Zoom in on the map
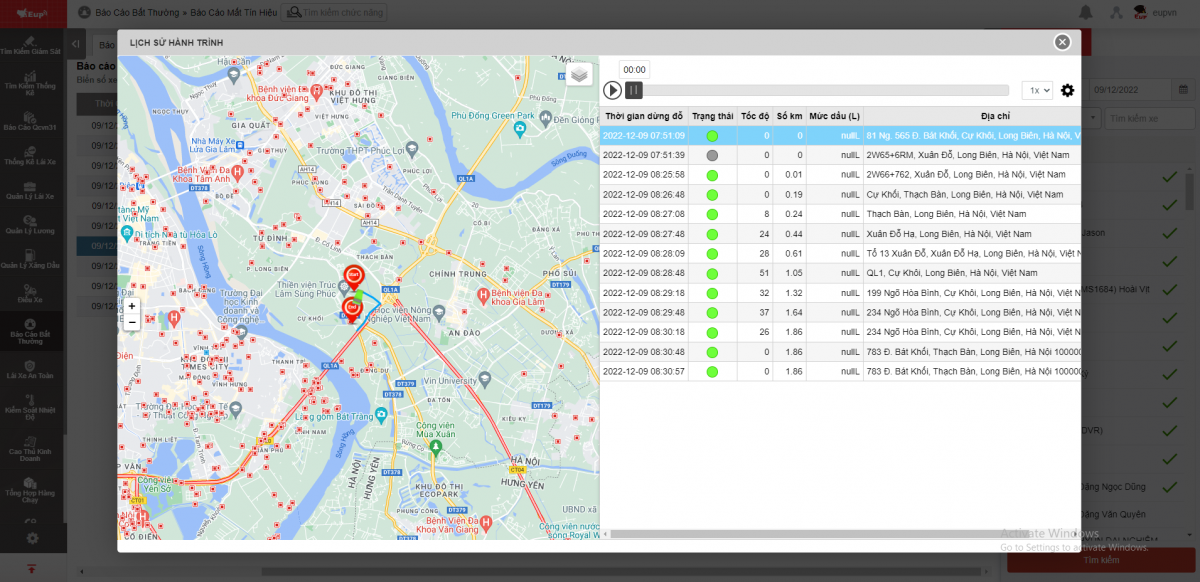Viewport: 1200px width, 582px height. [x=131, y=306]
